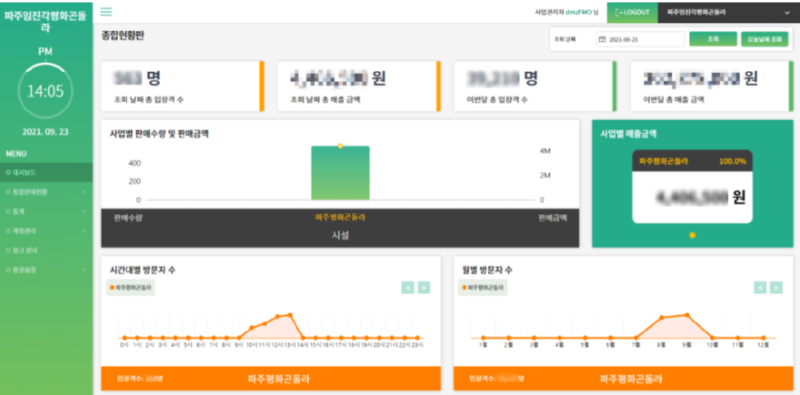Toggle 파주평화곤돌라 legend in the hourly visitors chart
Screen dimensions: 800x395
pyautogui.click(x=131, y=288)
